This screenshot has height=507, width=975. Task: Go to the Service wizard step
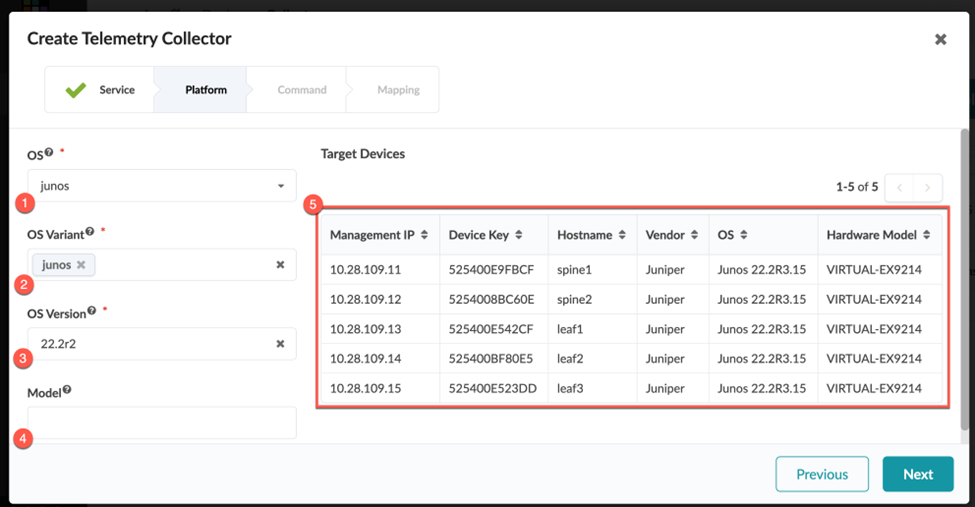click(x=100, y=90)
